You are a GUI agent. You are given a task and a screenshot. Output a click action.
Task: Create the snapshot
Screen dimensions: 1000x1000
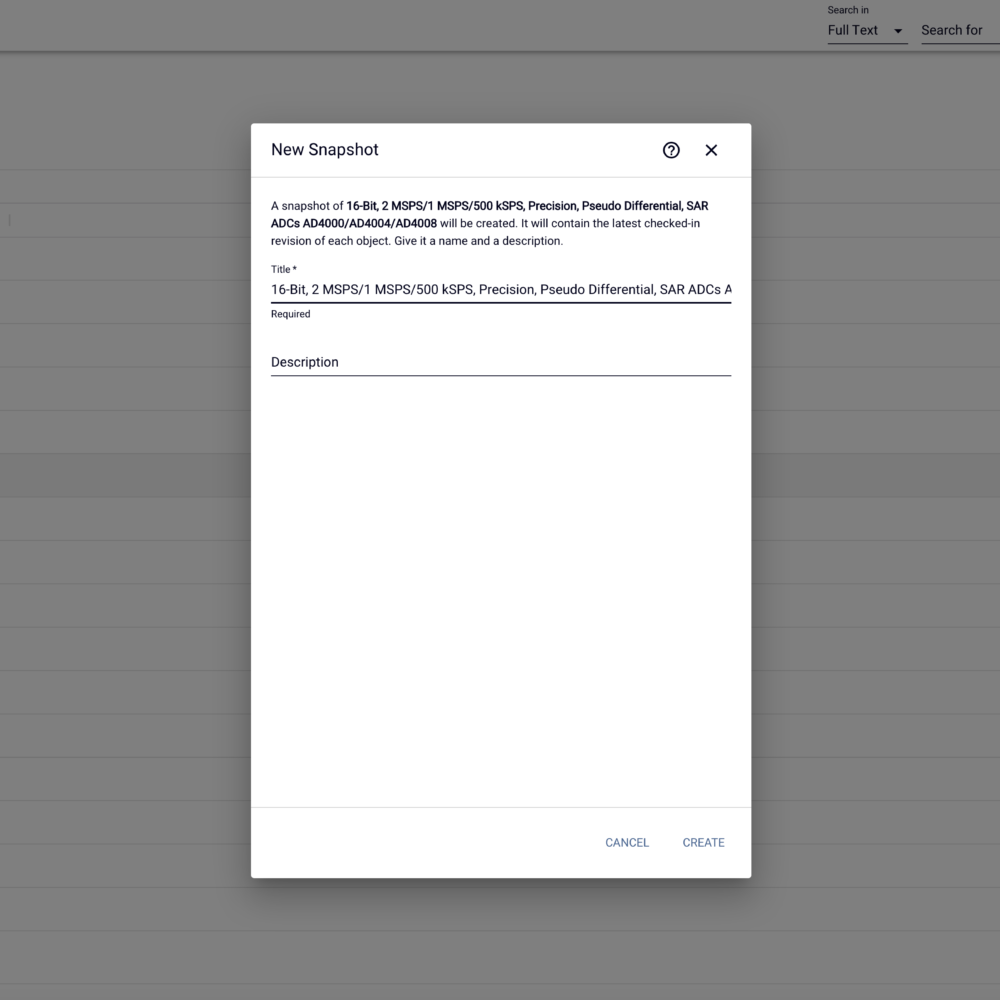[703, 842]
